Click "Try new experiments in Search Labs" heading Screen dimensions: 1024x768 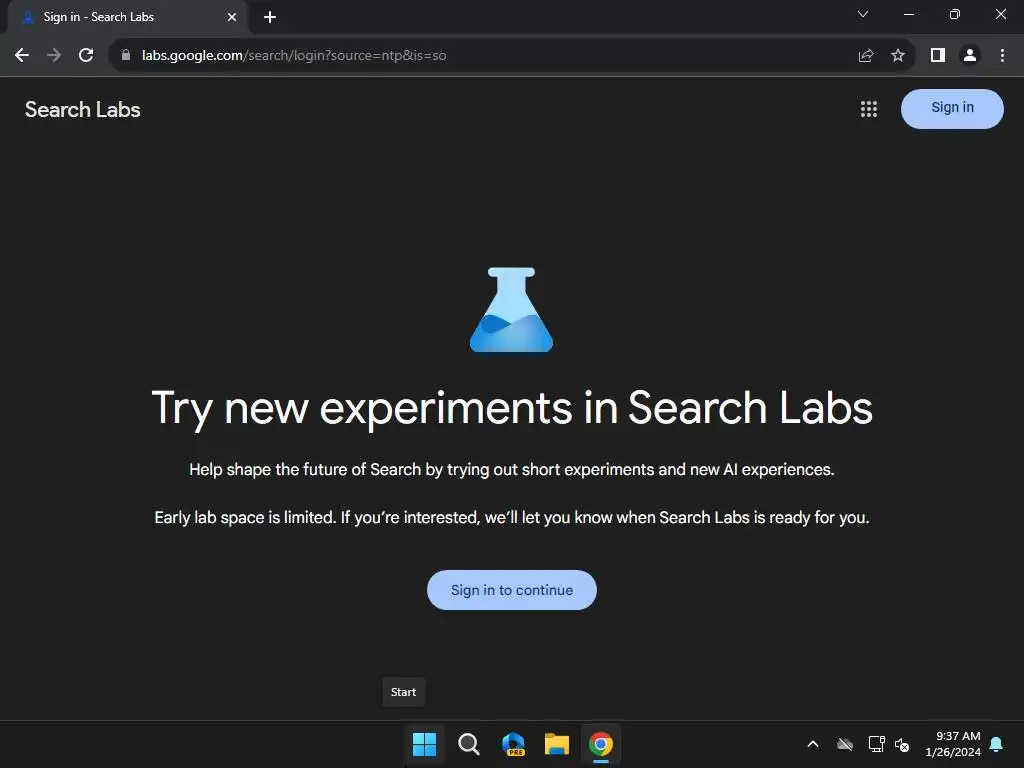512,409
